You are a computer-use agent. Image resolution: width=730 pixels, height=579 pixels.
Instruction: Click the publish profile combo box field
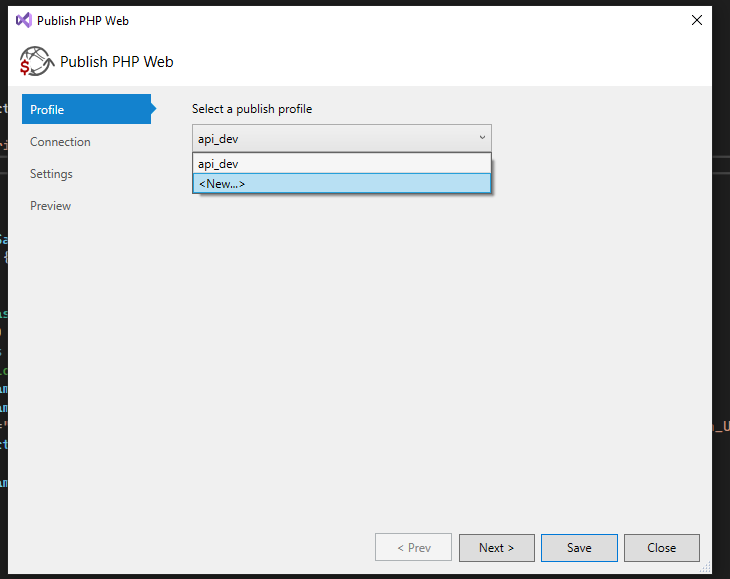(x=330, y=138)
